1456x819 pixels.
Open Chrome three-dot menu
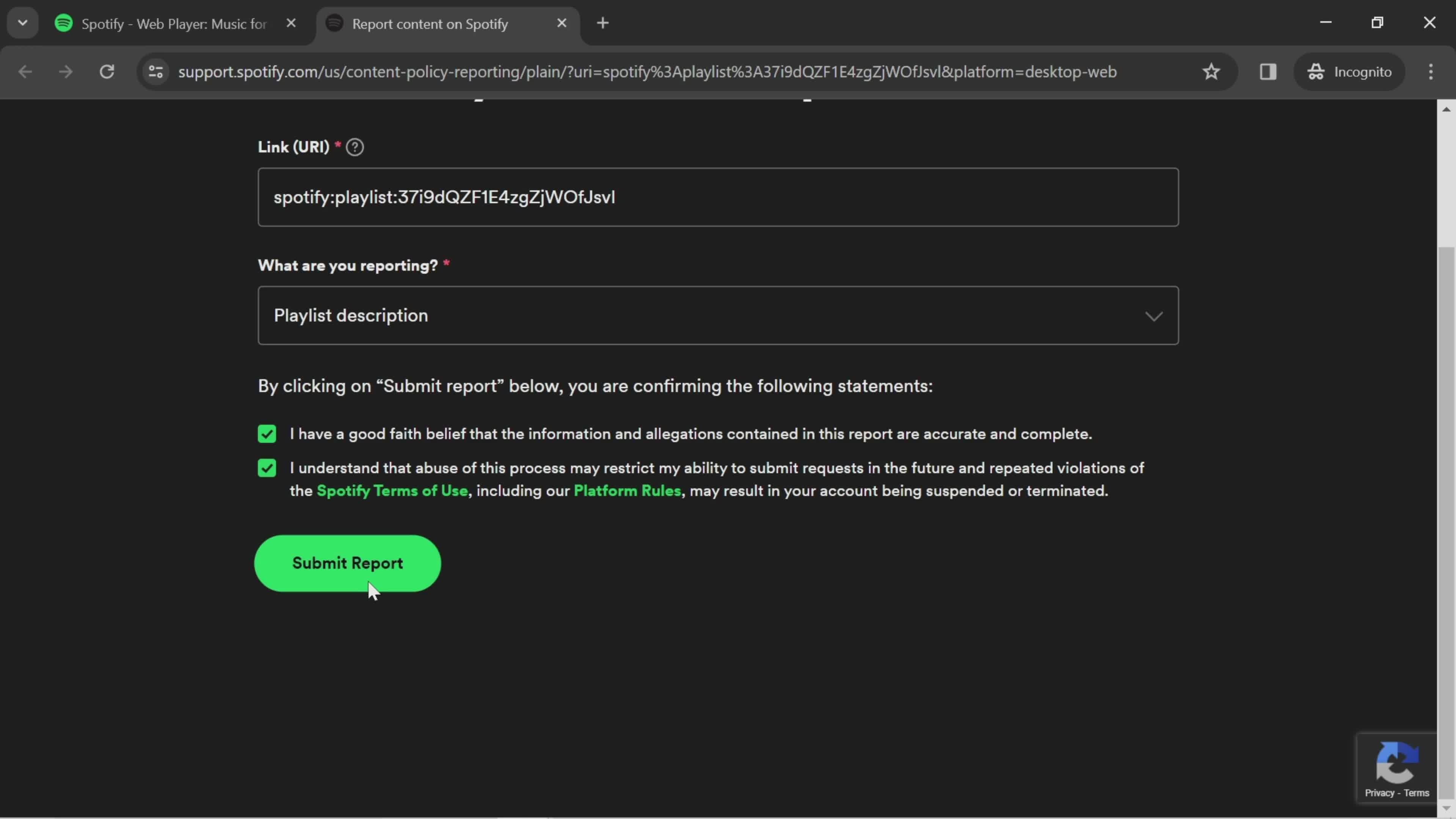pos(1431,72)
